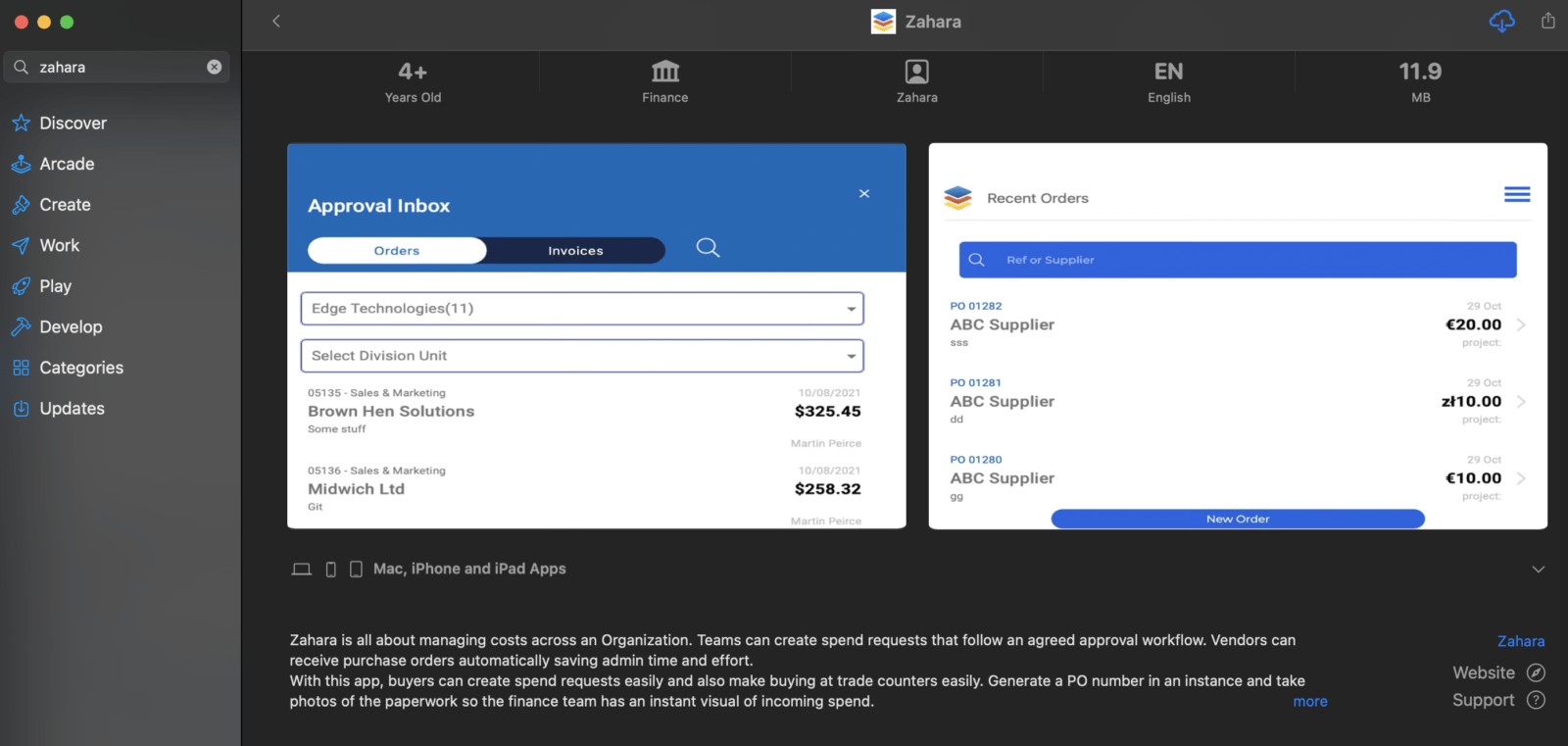Screen dimensions: 1568x746
Task: Click the New Order button
Action: pos(1238,519)
